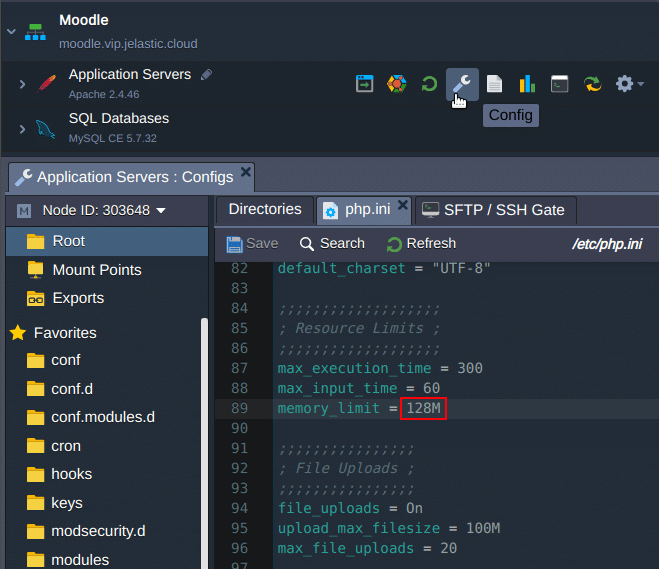This screenshot has height=569, width=659.
Task: Select the Mount Points item
Action: tap(96, 270)
